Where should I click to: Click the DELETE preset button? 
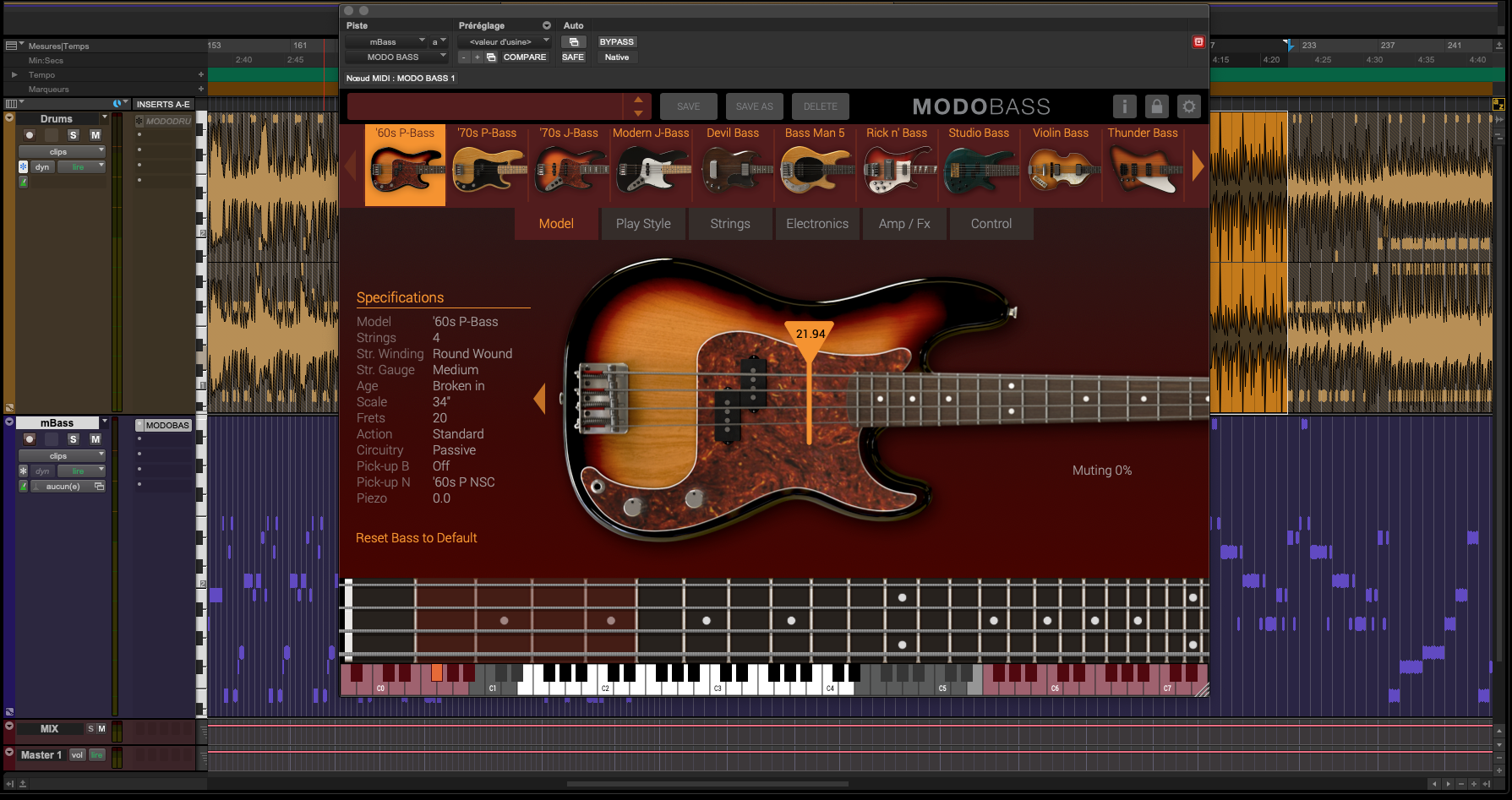pyautogui.click(x=821, y=106)
